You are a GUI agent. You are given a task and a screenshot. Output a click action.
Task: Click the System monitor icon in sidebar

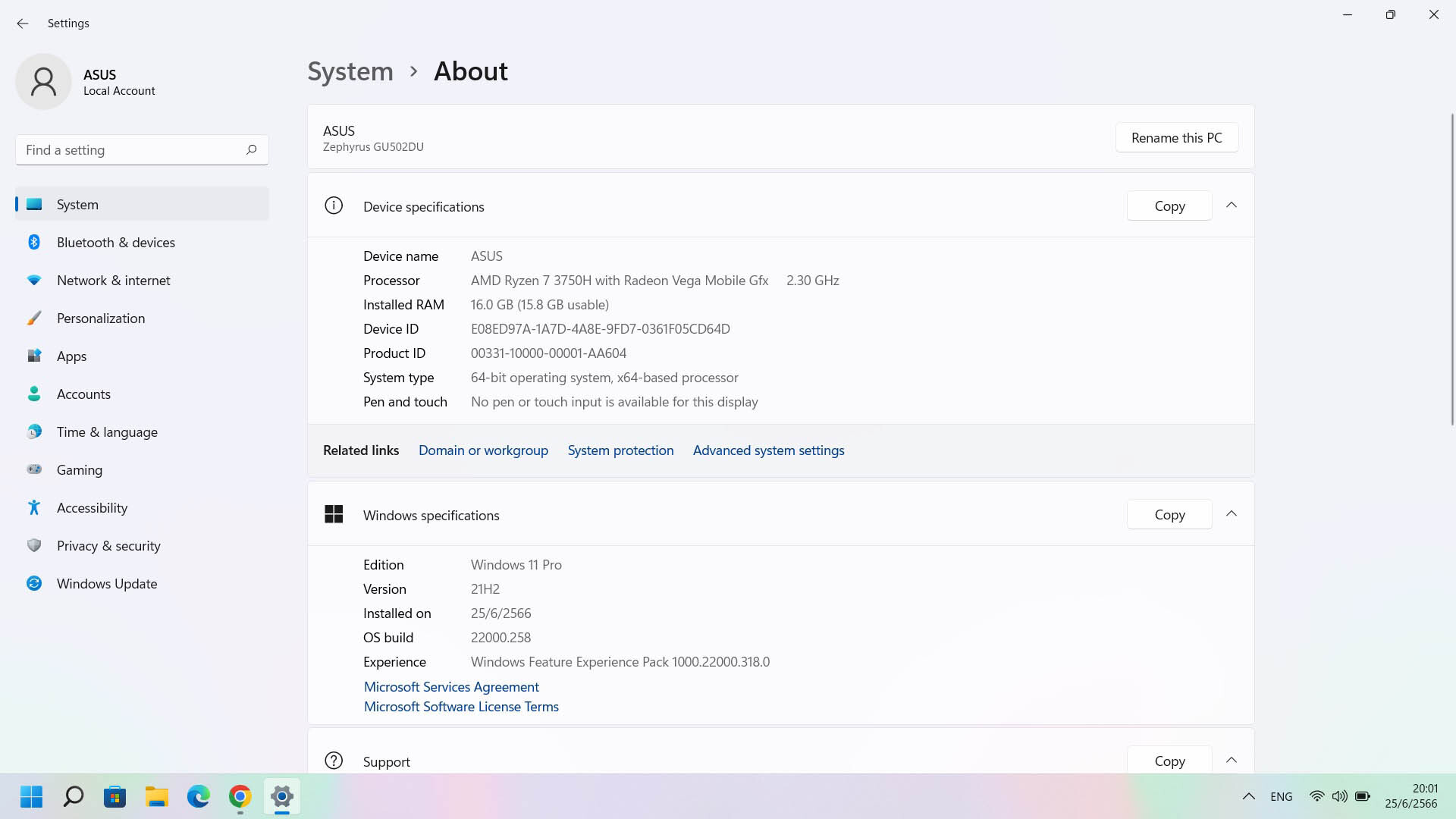(x=34, y=204)
